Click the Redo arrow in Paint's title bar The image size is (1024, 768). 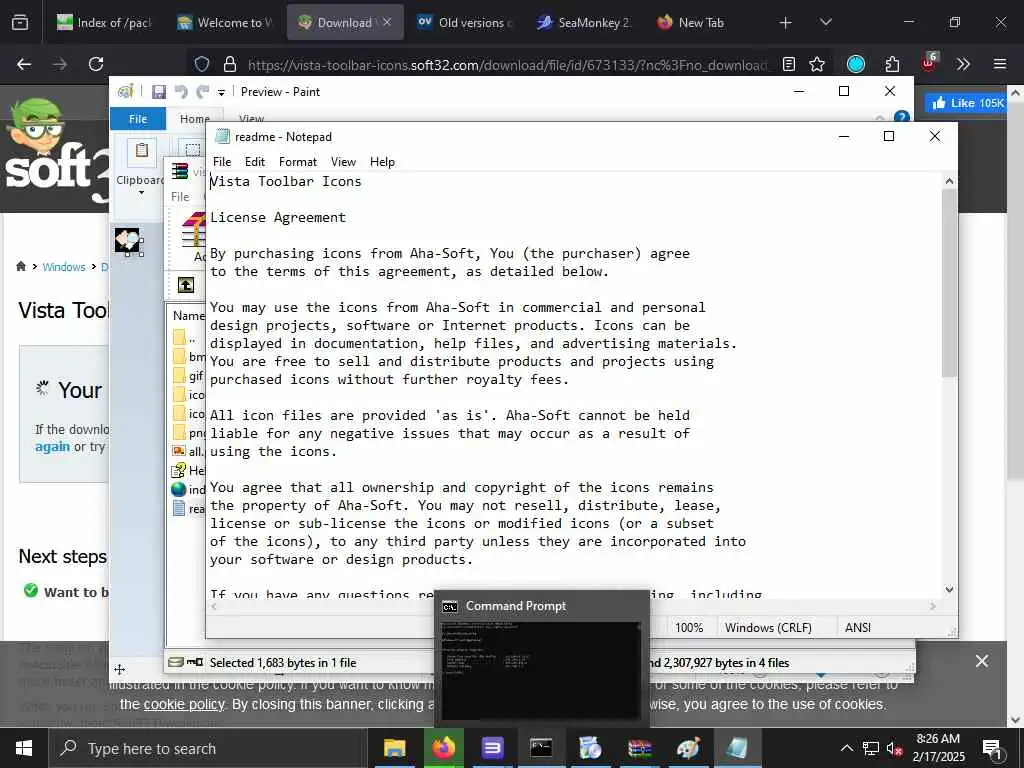(203, 92)
